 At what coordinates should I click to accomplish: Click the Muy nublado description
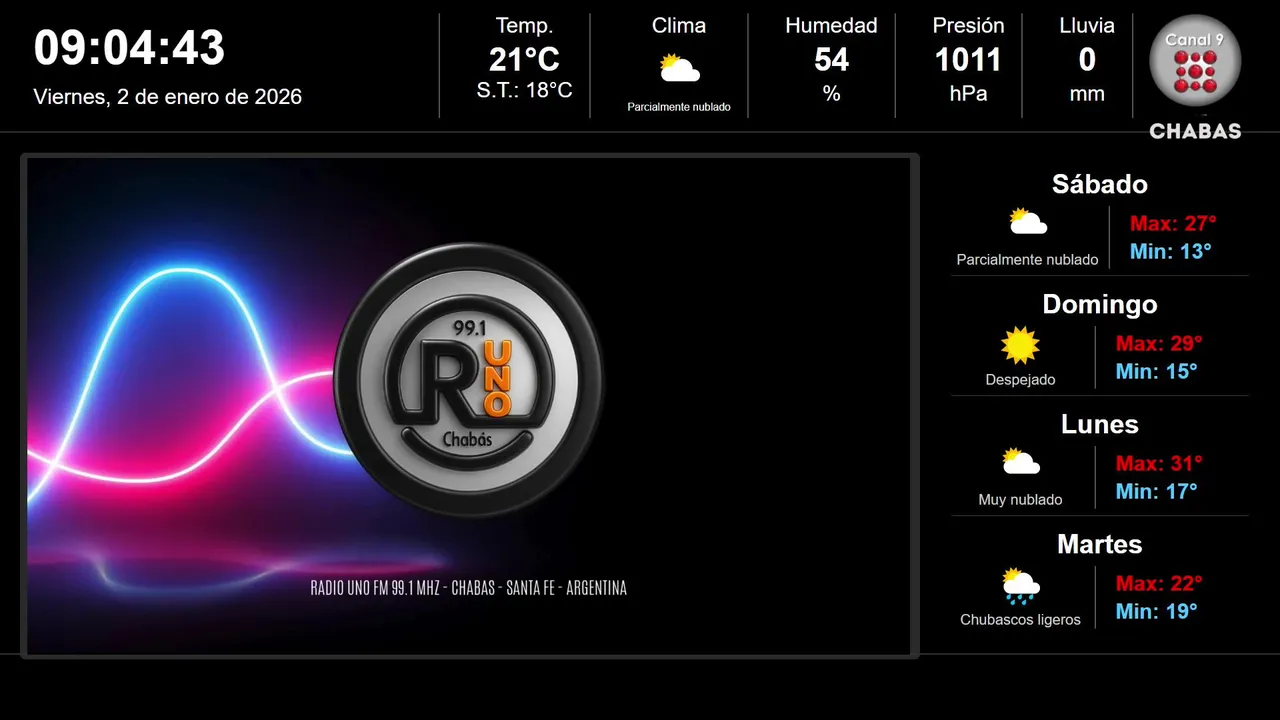1020,500
